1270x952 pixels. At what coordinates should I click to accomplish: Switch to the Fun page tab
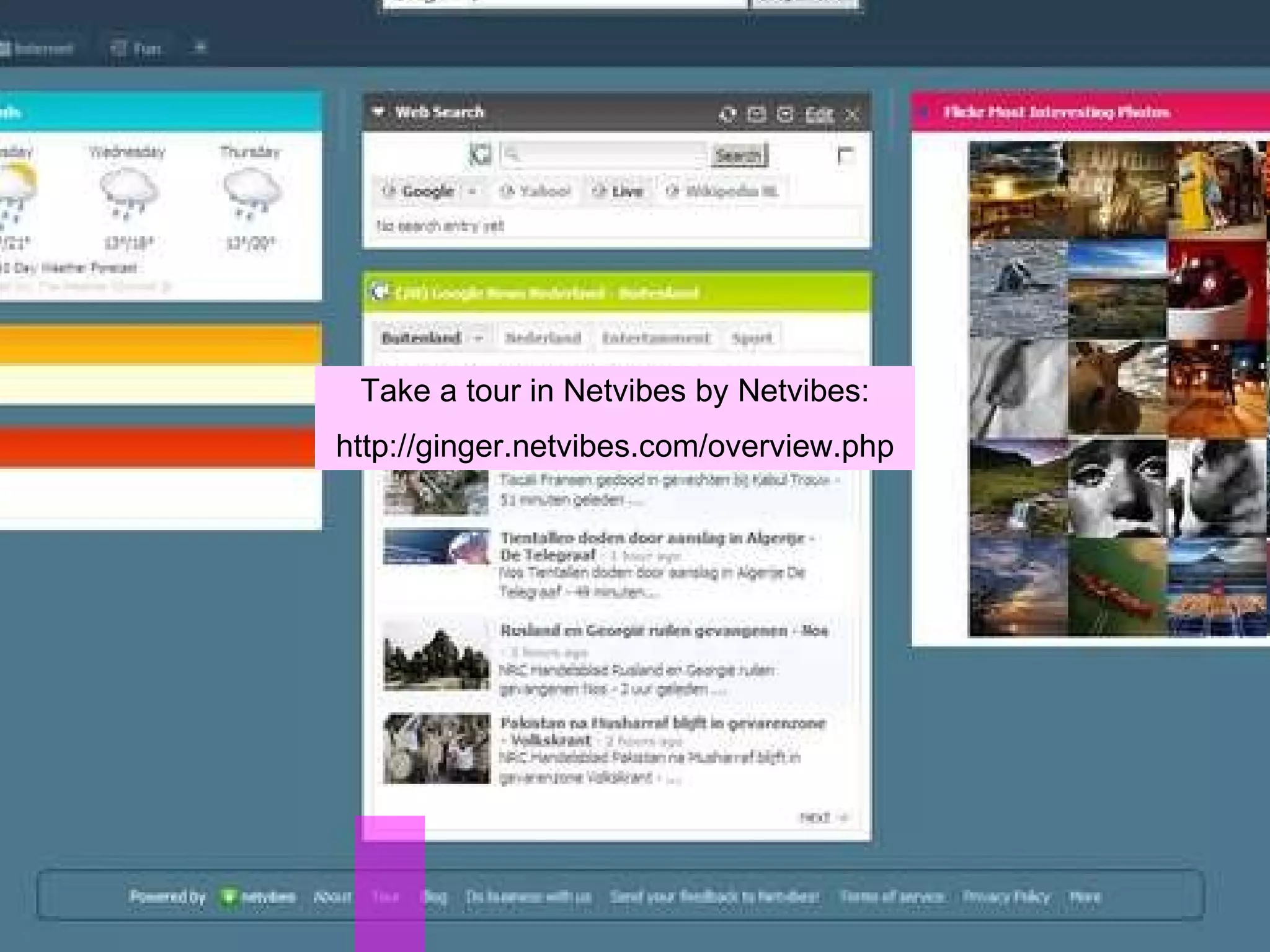pos(136,48)
